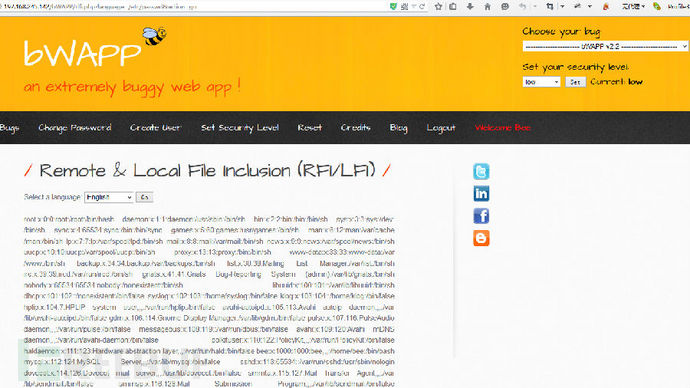Open downloads with the down-arrow icon

click(x=470, y=6)
